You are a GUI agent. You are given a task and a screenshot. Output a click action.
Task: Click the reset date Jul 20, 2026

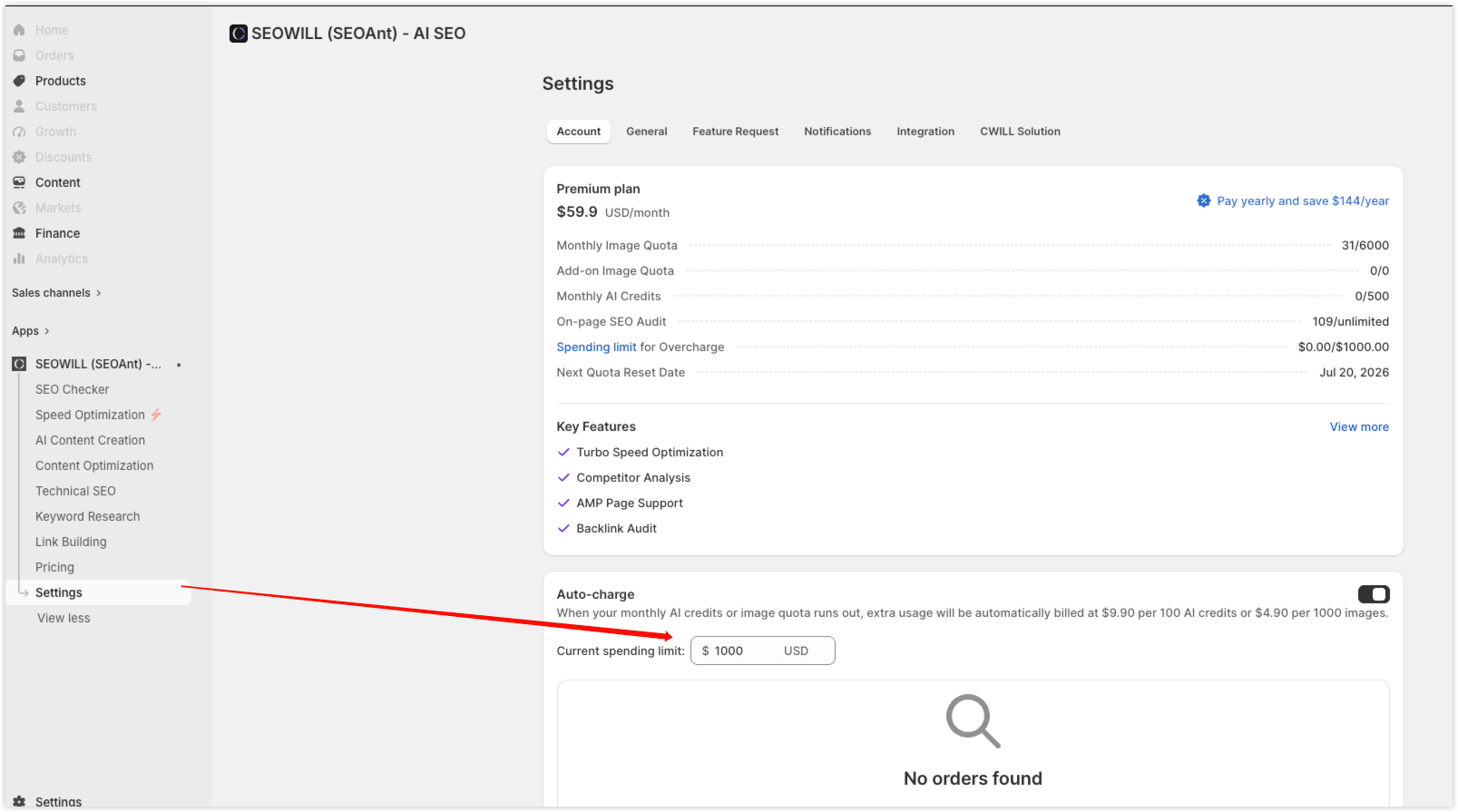[1355, 372]
